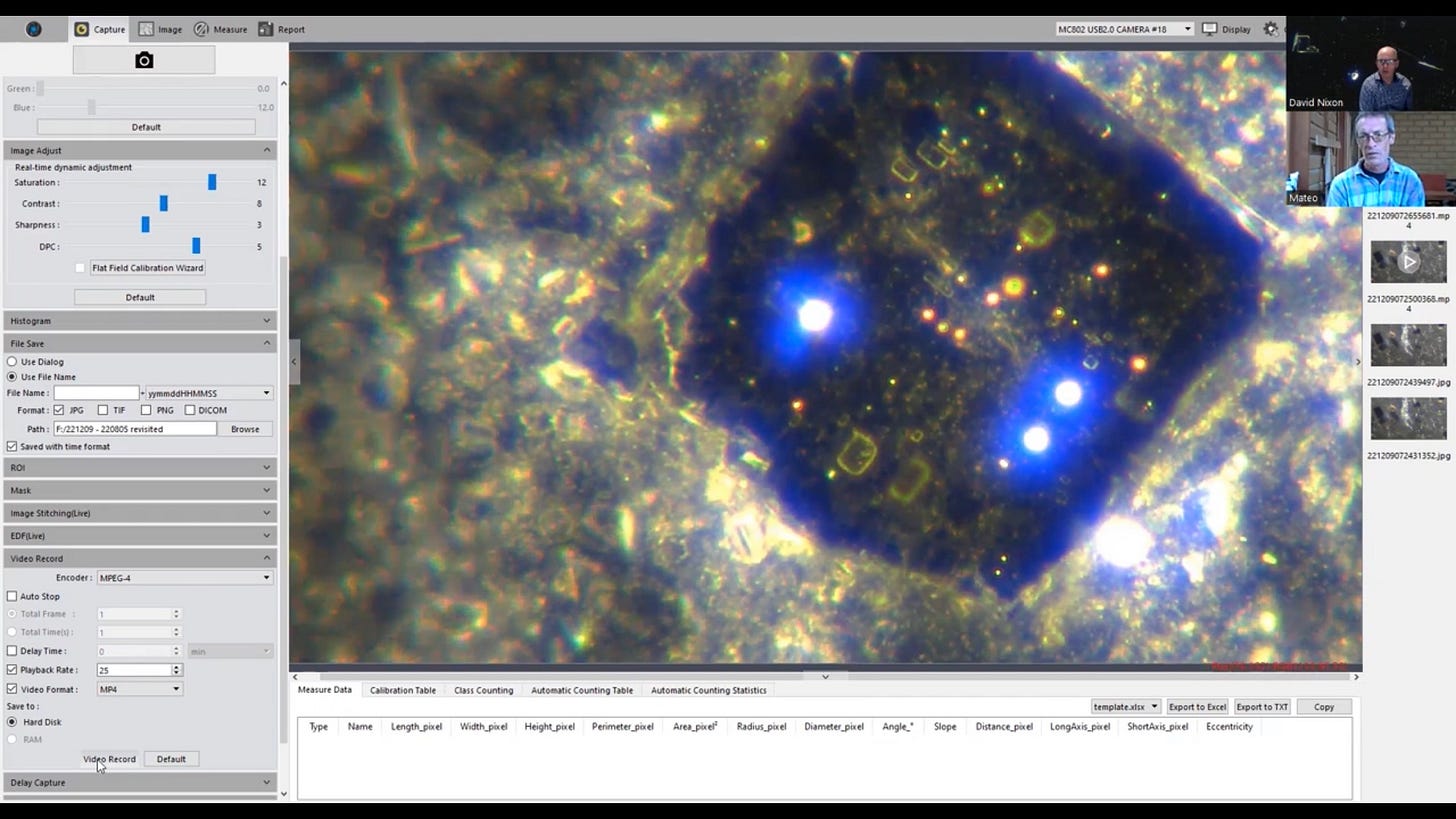Viewport: 1456px width, 819px height.
Task: Collapse the Image Adjust section
Action: [140, 150]
